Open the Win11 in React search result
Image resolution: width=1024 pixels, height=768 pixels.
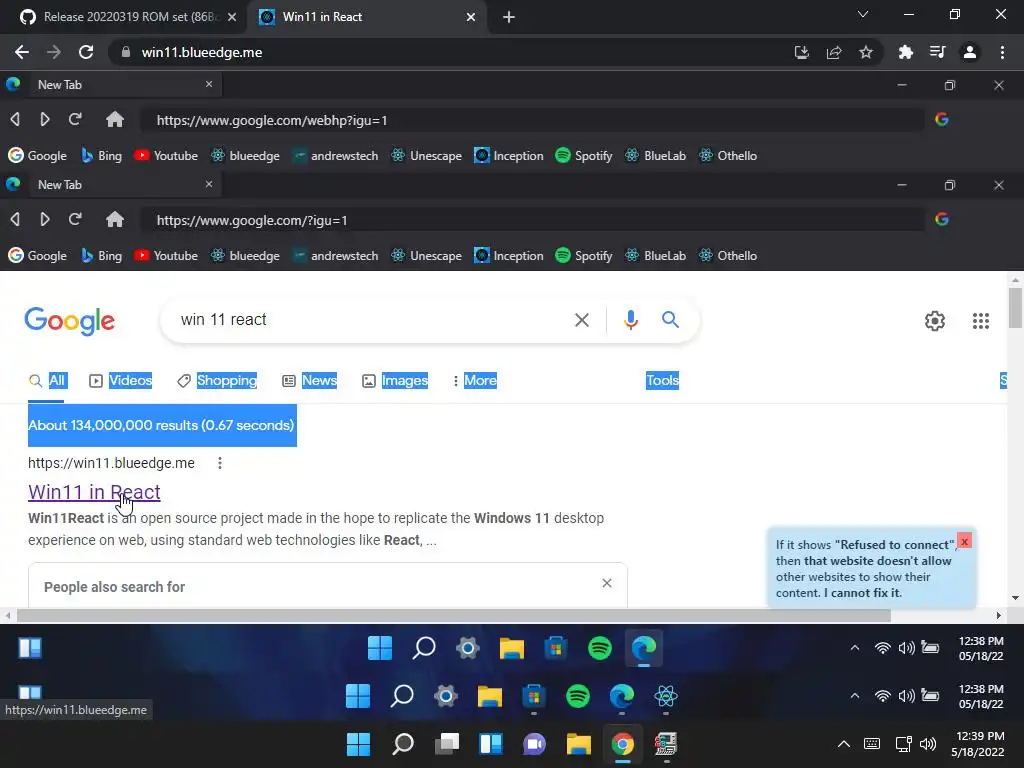(94, 492)
